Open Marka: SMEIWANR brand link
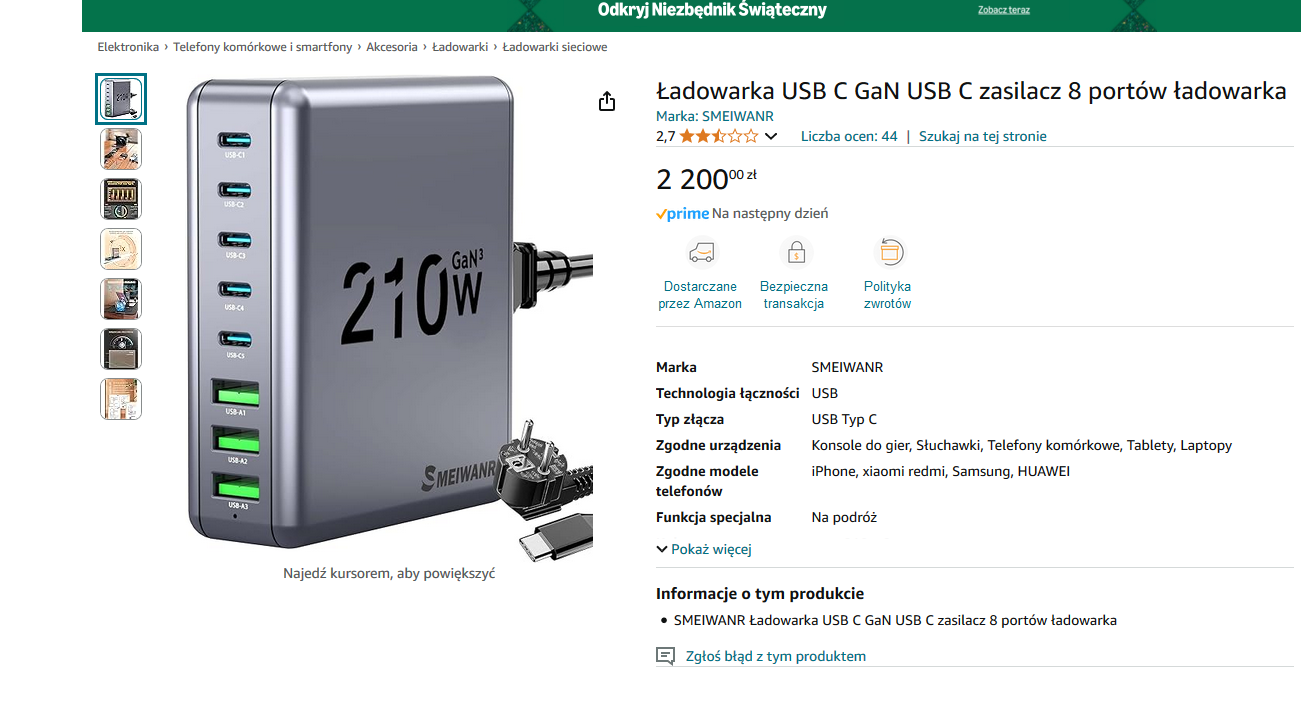Screen dimensions: 1301x702 [715, 116]
